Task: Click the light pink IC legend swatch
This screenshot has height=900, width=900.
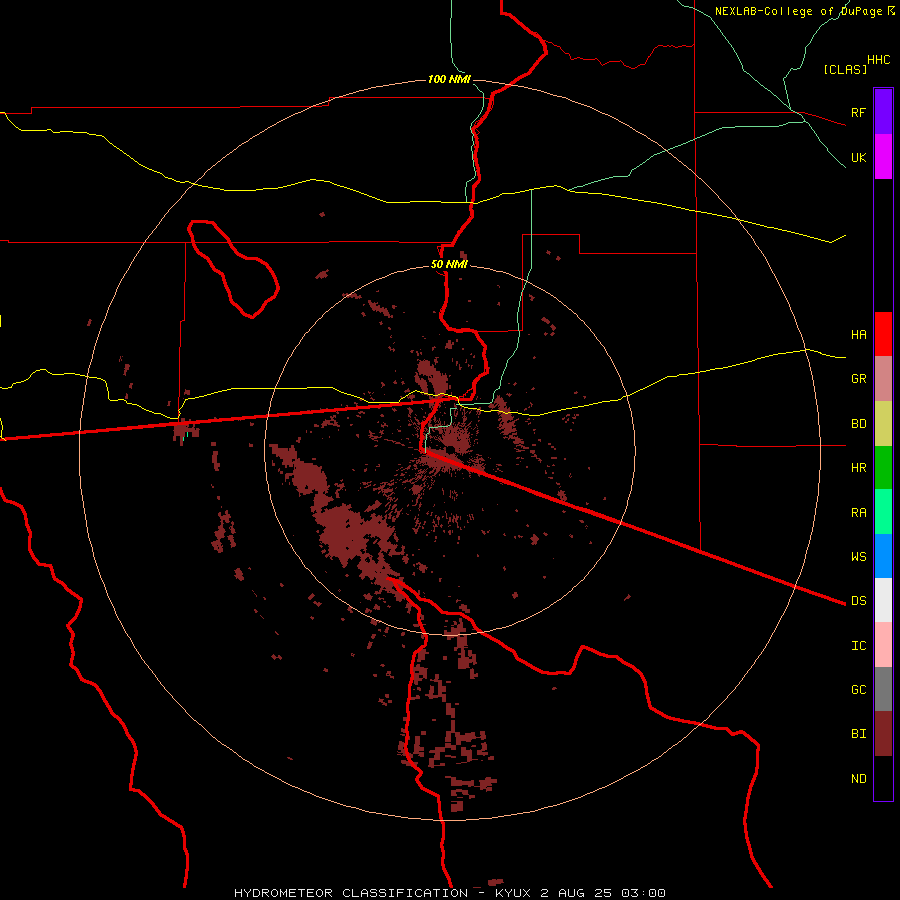Action: tap(883, 645)
